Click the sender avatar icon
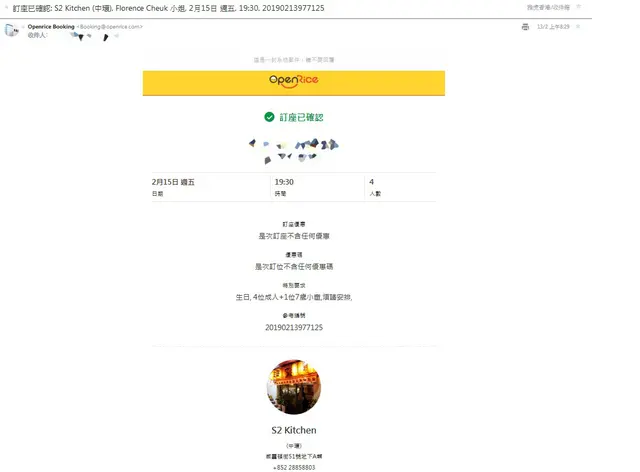The height and width of the screenshot is (472, 640). coord(11,30)
